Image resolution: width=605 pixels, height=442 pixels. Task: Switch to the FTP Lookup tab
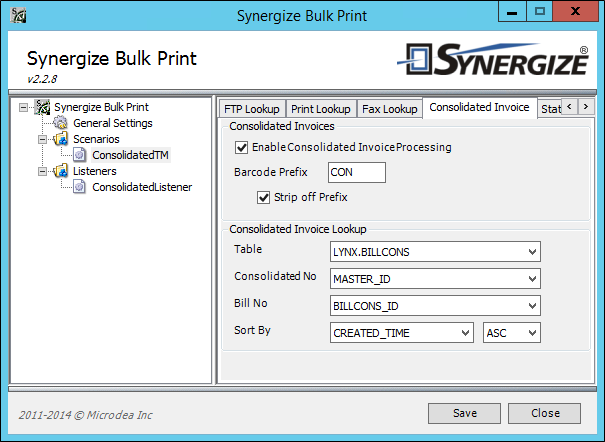252,109
